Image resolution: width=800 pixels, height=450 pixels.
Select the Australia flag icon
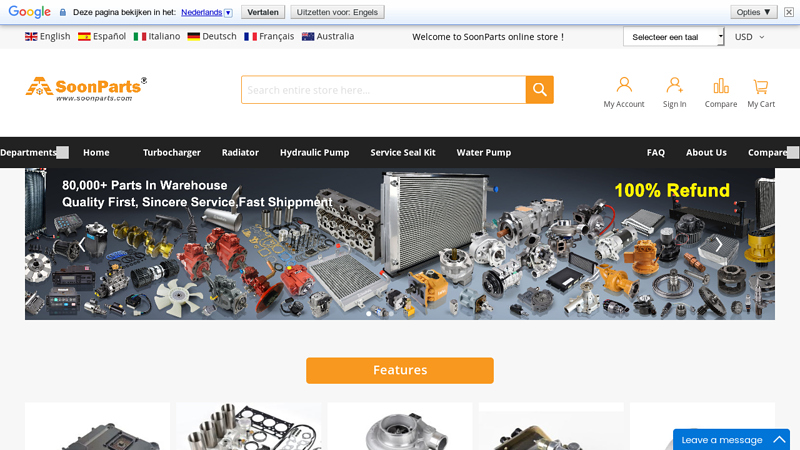308,37
